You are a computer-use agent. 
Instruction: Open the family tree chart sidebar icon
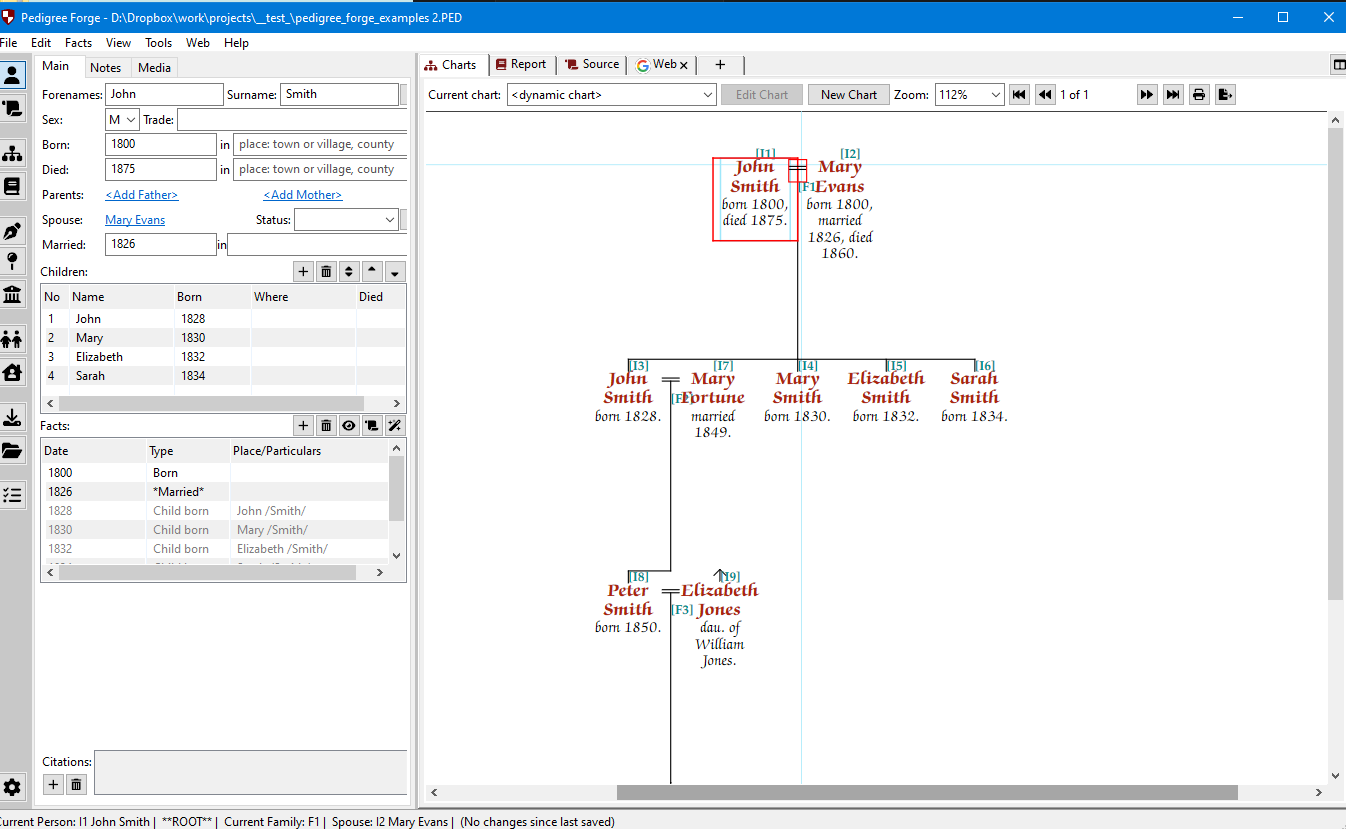tap(13, 153)
